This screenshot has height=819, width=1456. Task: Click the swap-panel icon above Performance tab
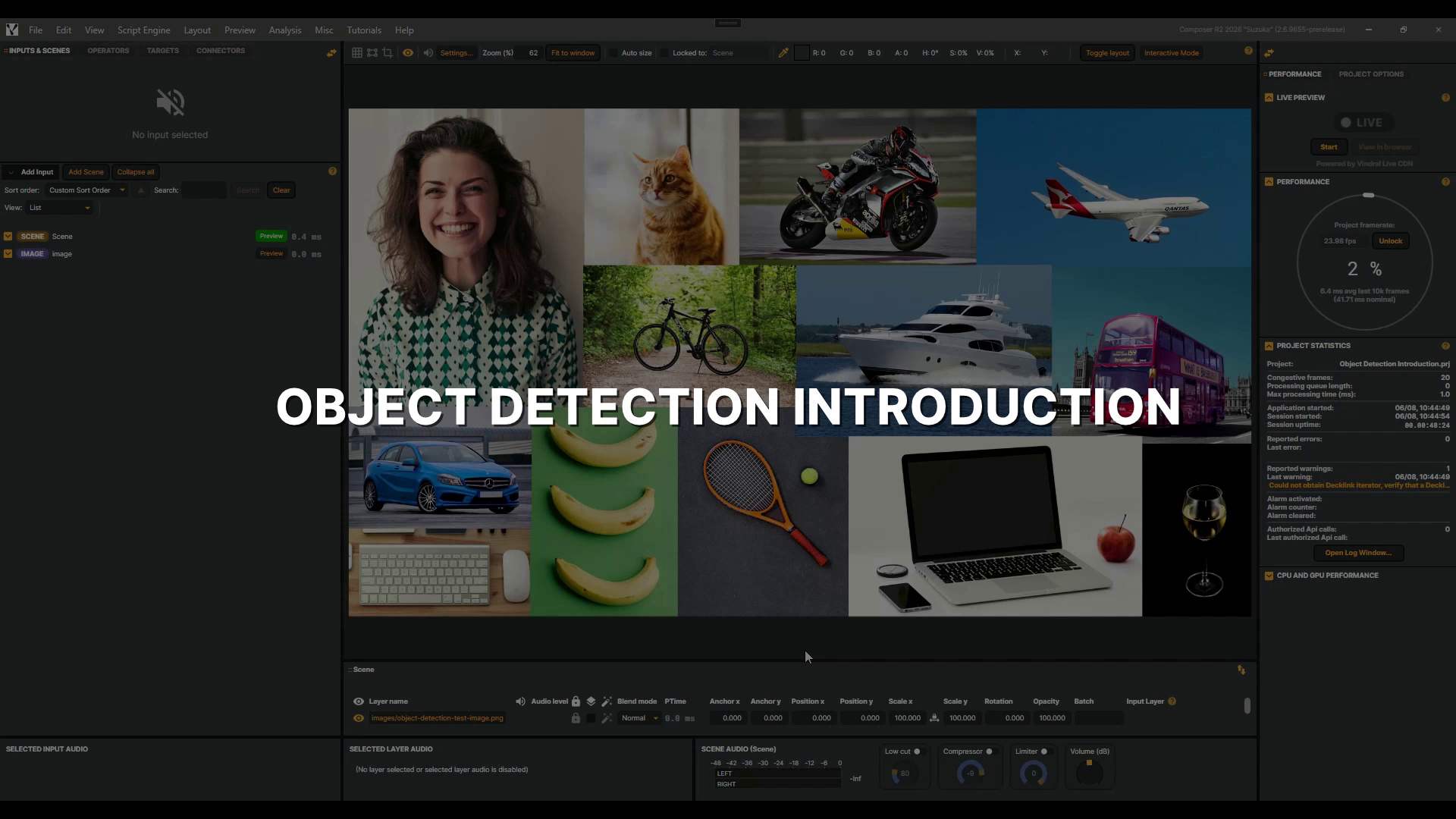point(1269,53)
